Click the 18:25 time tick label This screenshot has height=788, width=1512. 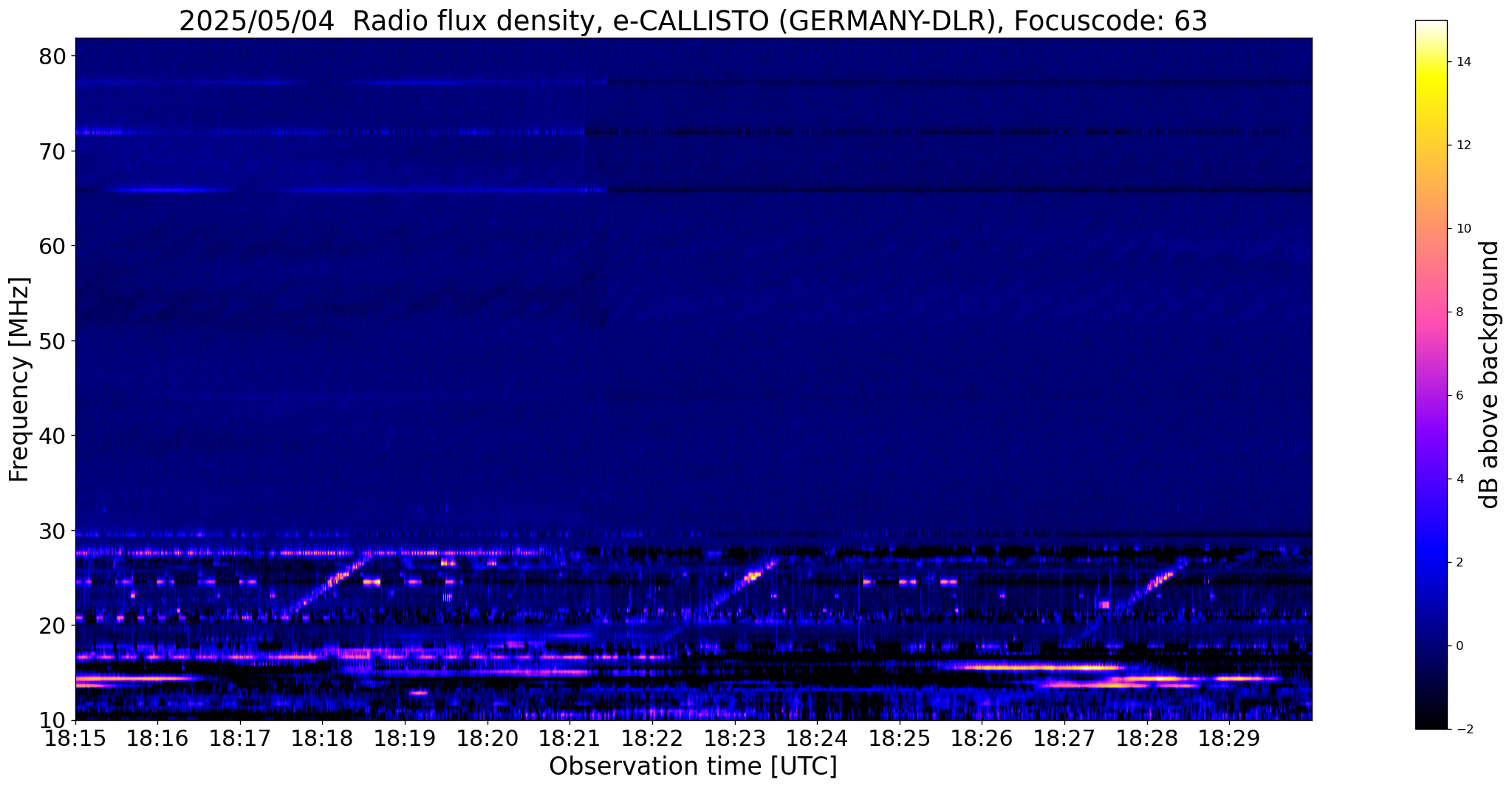pyautogui.click(x=900, y=738)
